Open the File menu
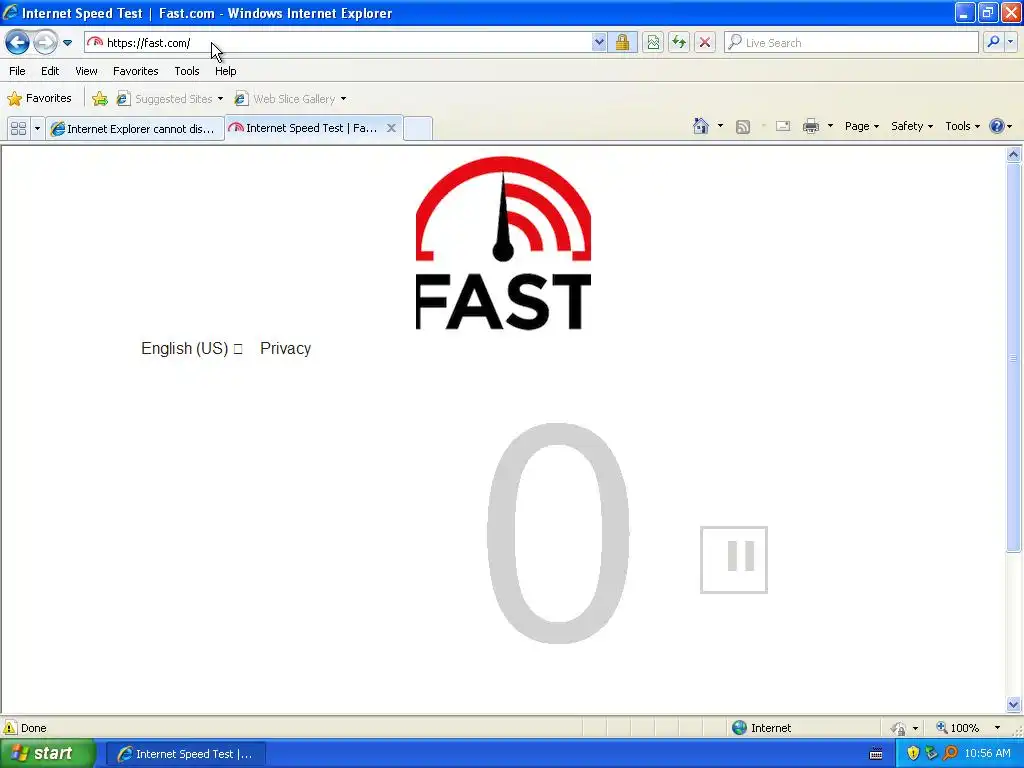The width and height of the screenshot is (1024, 768). [17, 71]
